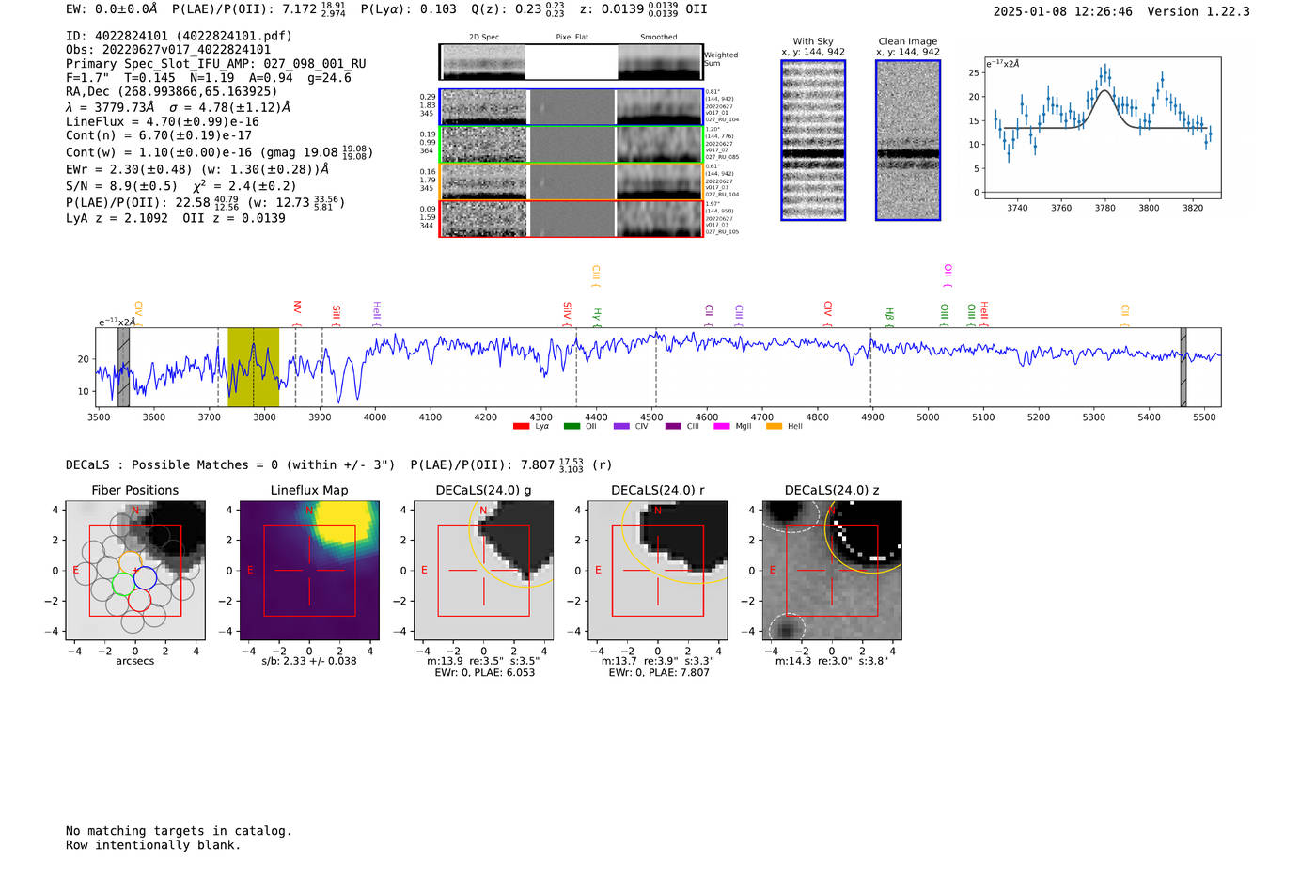Select the orange-bordered 2D spectrum row
Viewport: 1316px width, 896px height.
point(571,181)
